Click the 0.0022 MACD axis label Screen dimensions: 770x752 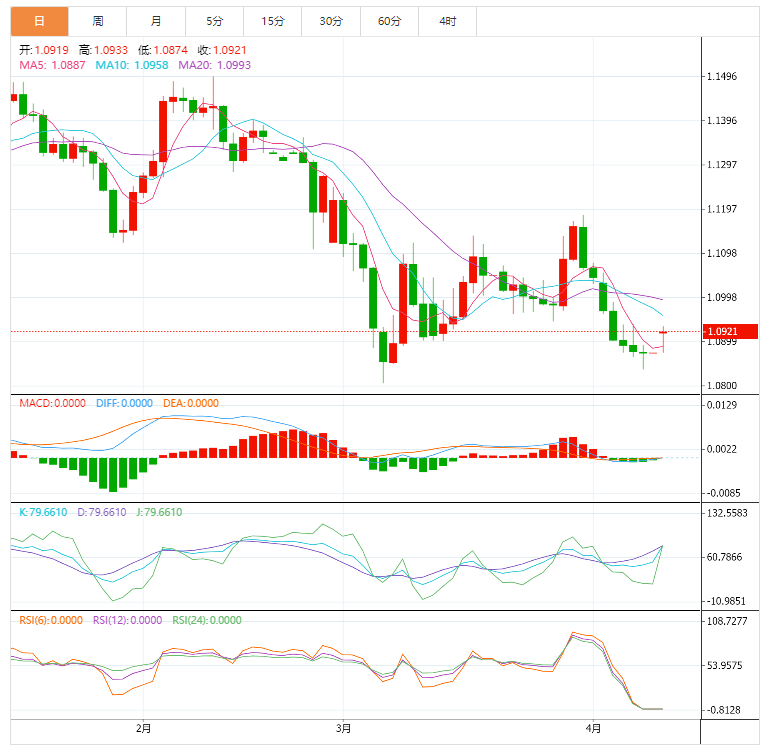pos(722,449)
